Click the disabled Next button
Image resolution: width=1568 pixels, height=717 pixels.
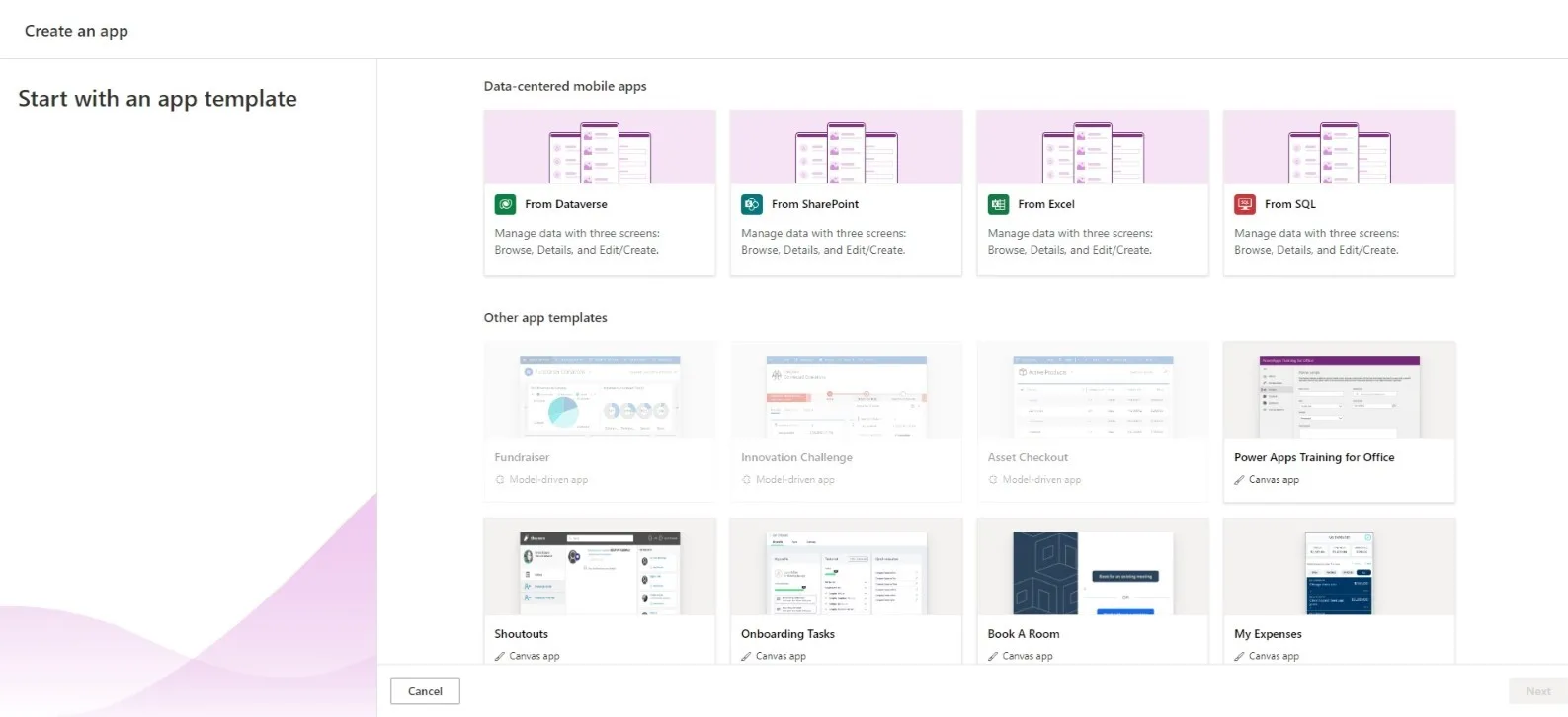pos(1538,691)
